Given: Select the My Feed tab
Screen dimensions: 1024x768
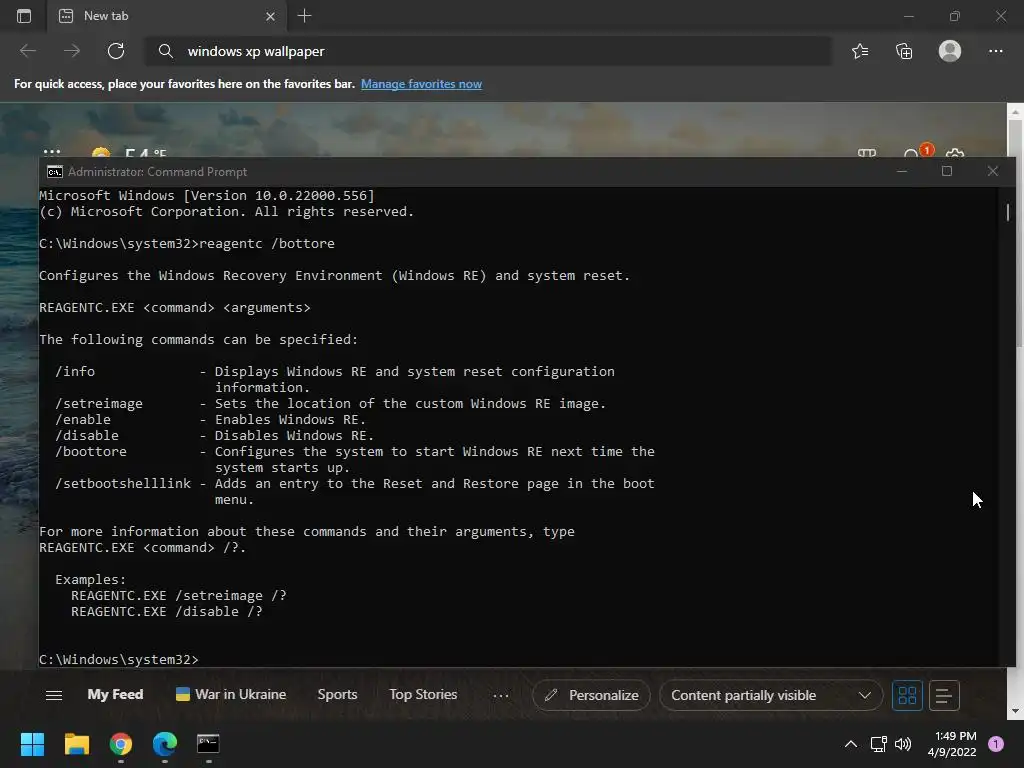Looking at the screenshot, I should 116,695.
